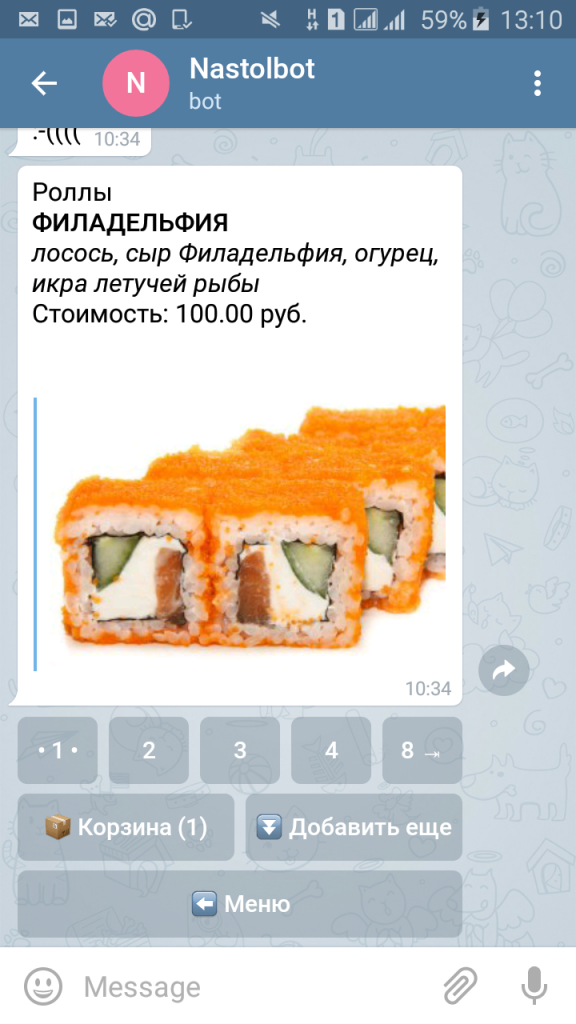The width and height of the screenshot is (576, 1024).
Task: Open the three-dot options menu
Action: 537,84
